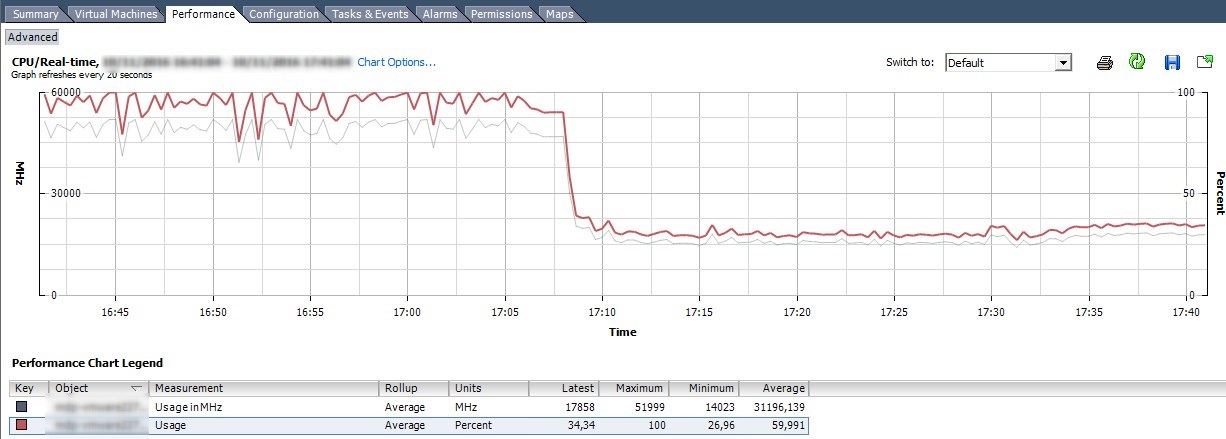Print the performance chart
Image resolution: width=1226 pixels, height=439 pixels.
point(1104,63)
